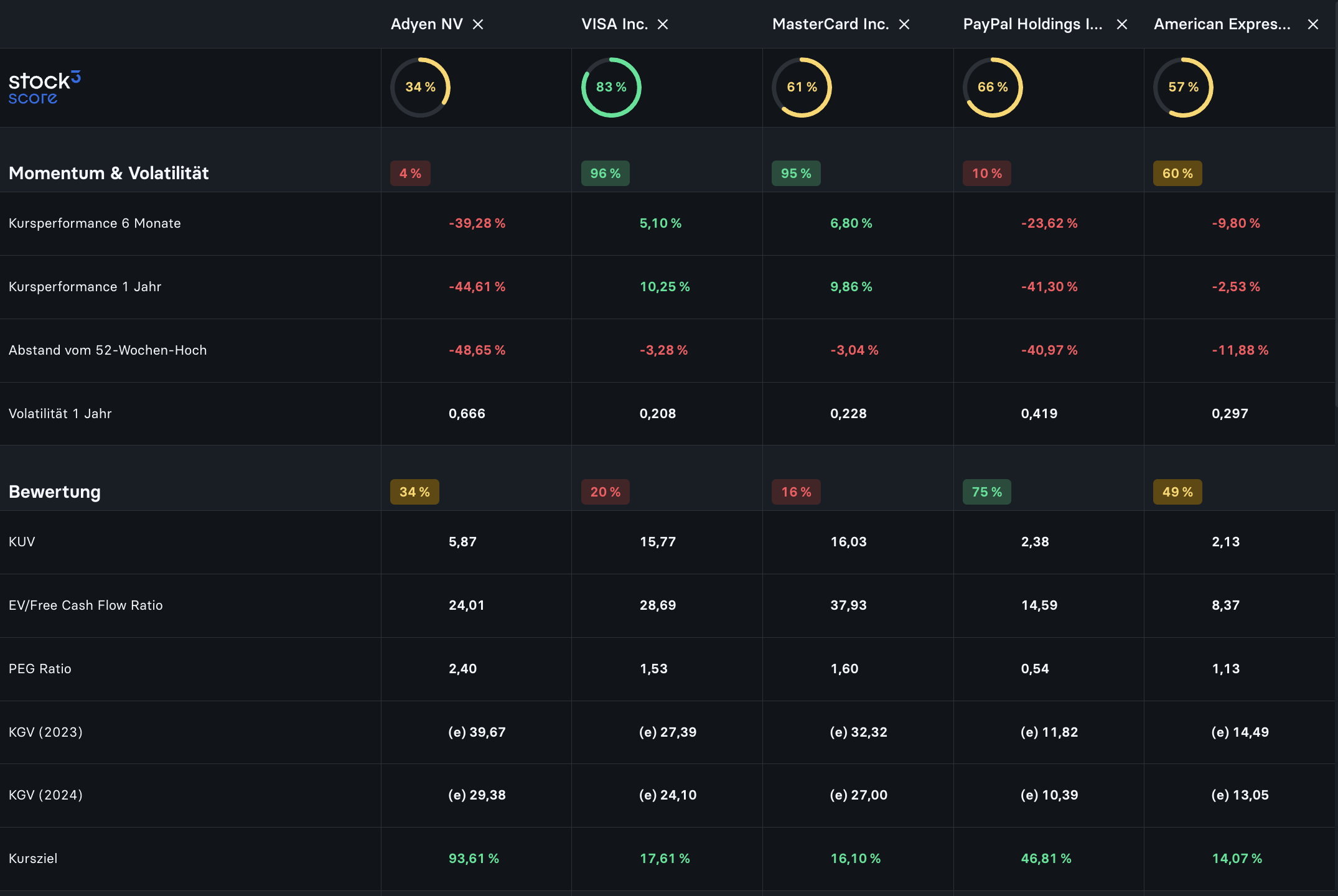Click the vertical scrollbar at right edge
Viewport: 1338px width, 896px height.
tap(1336, 205)
